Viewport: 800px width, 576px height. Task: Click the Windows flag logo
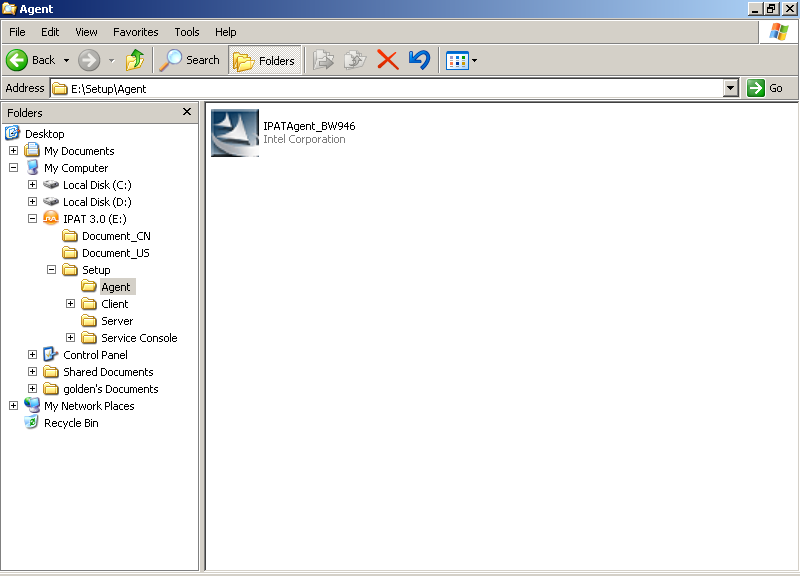pos(779,32)
